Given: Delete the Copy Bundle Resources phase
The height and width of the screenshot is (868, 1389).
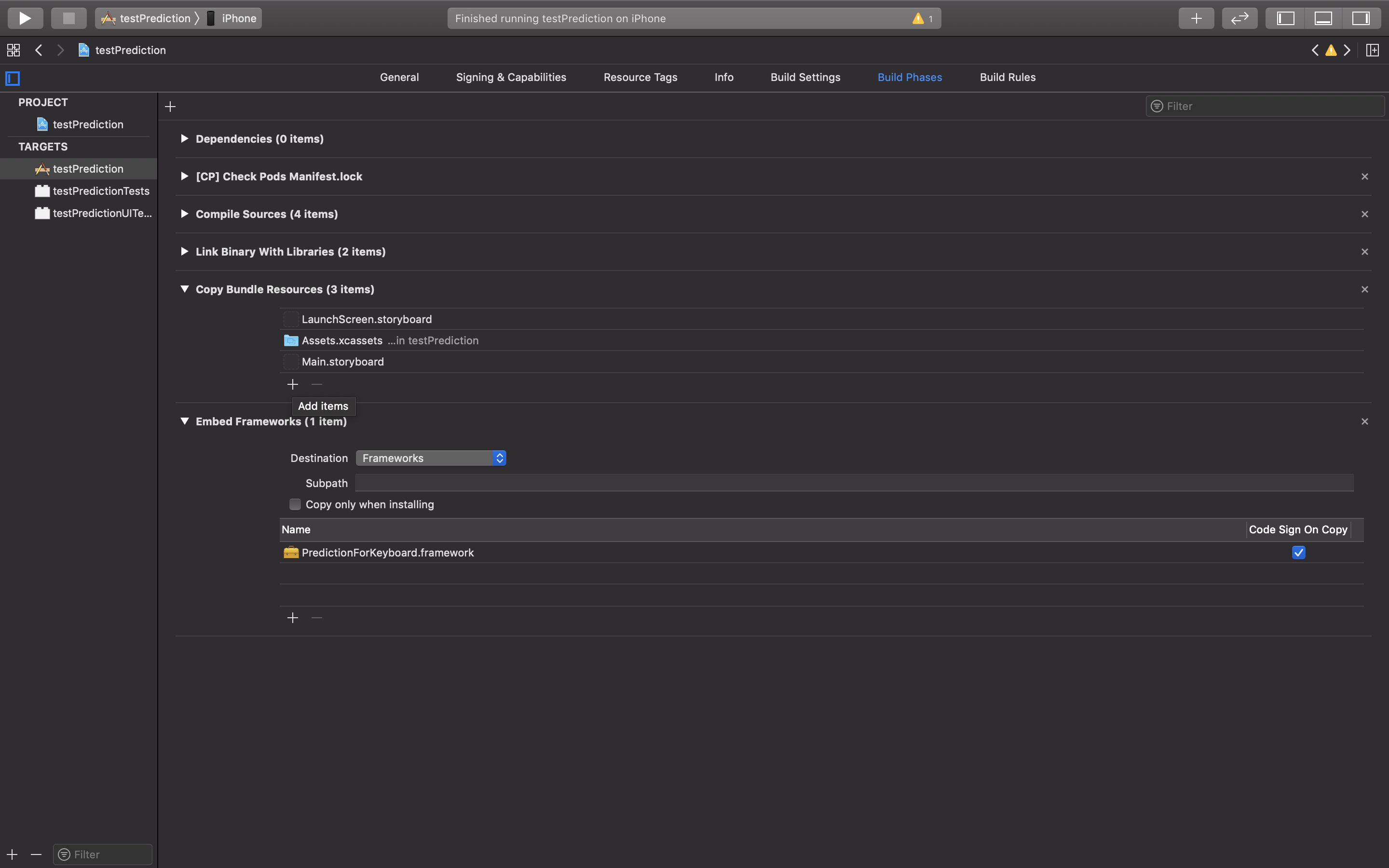Looking at the screenshot, I should point(1365,289).
